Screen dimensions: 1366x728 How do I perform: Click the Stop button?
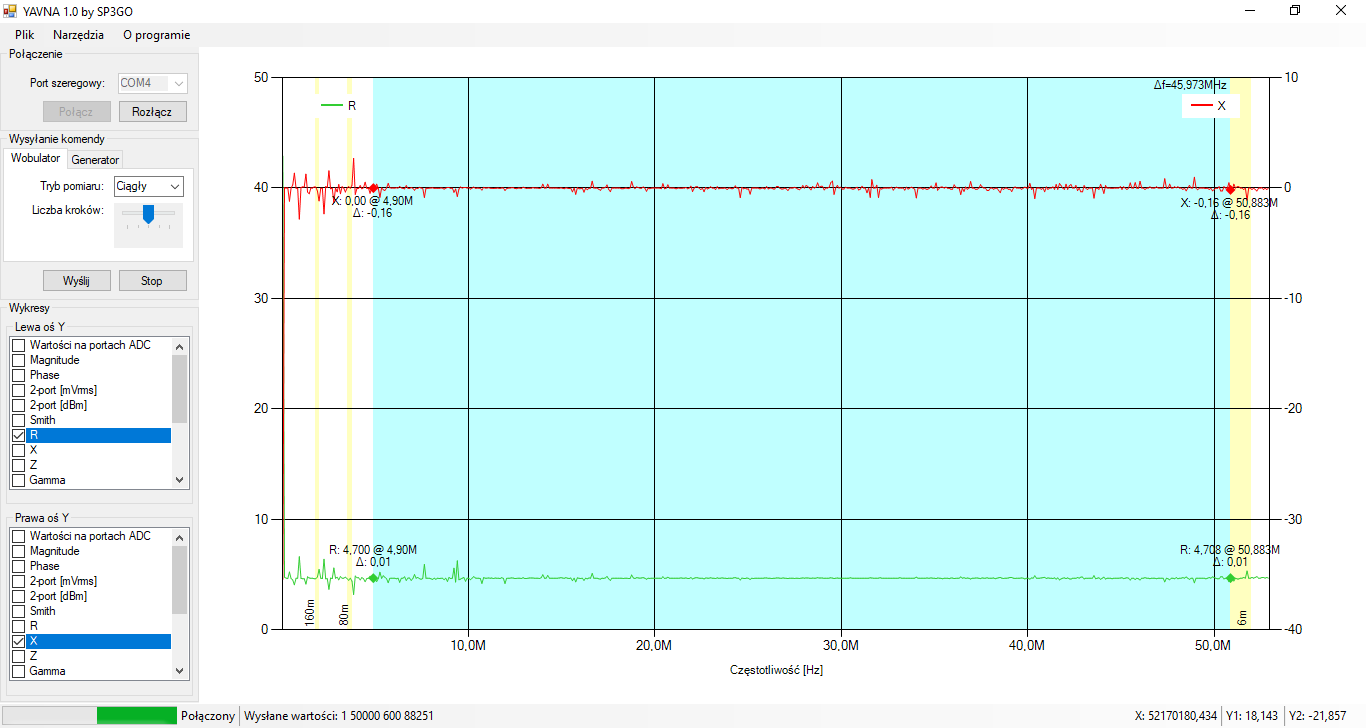tap(152, 281)
